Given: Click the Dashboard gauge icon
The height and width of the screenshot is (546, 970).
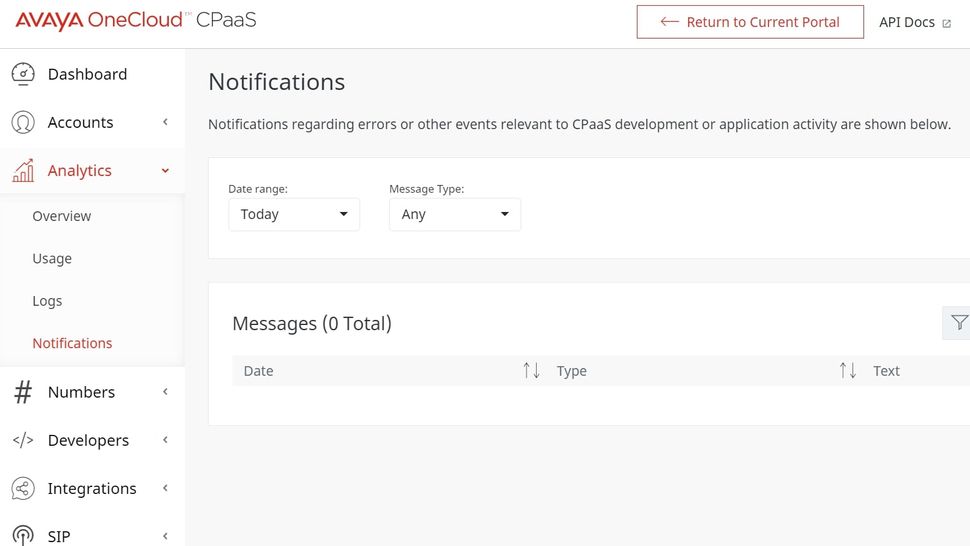Looking at the screenshot, I should click(x=23, y=74).
